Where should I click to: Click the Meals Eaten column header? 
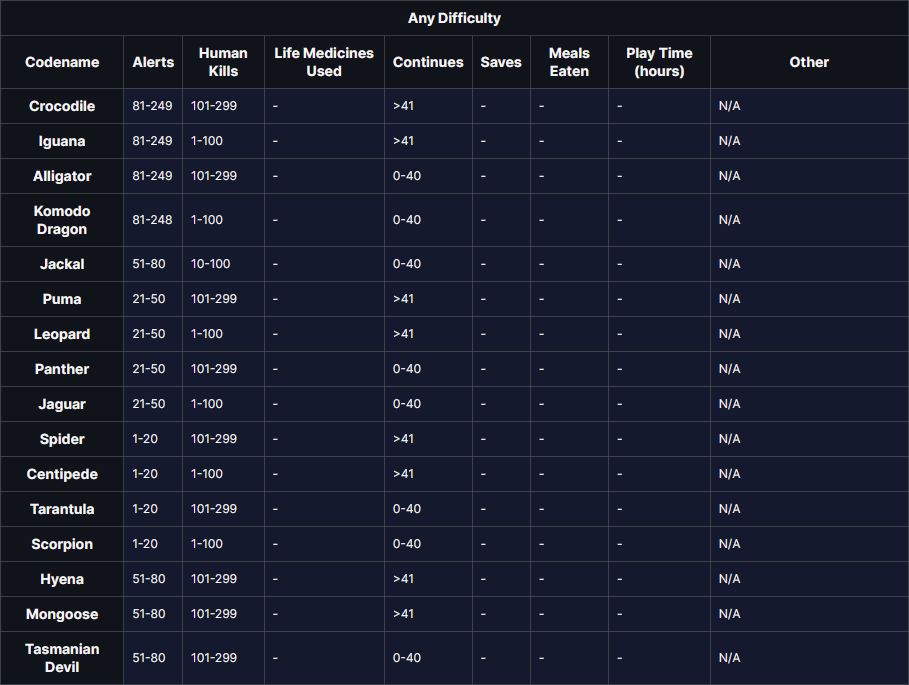[569, 62]
